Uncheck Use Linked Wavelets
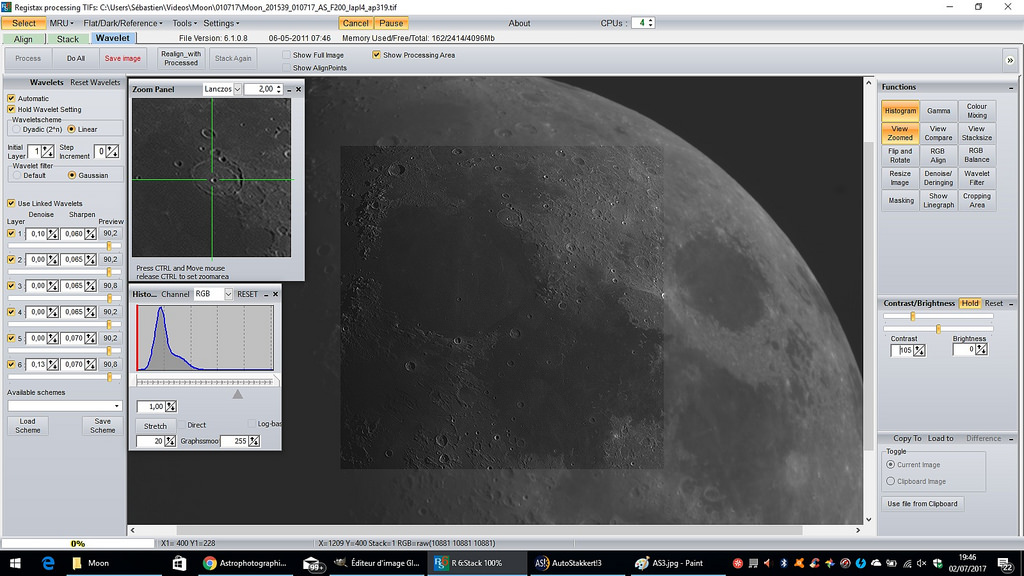1024x576 pixels. point(11,204)
